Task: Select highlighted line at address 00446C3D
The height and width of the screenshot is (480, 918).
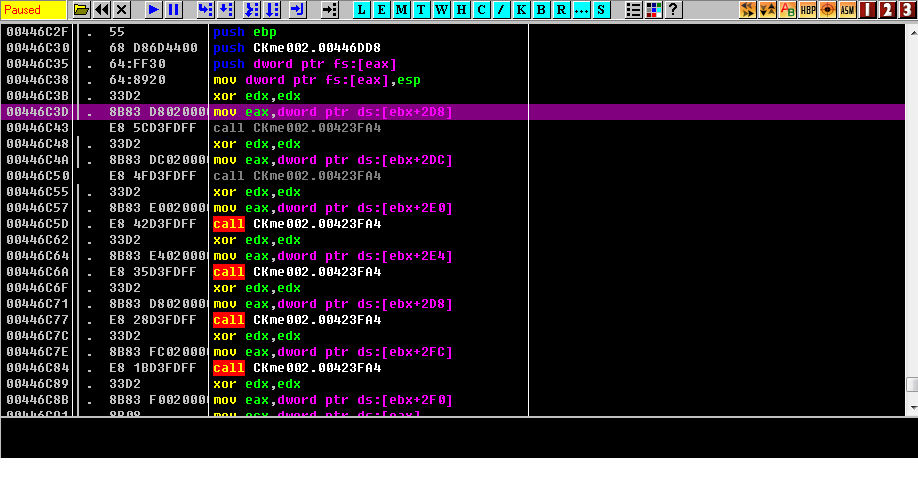Action: 453,112
